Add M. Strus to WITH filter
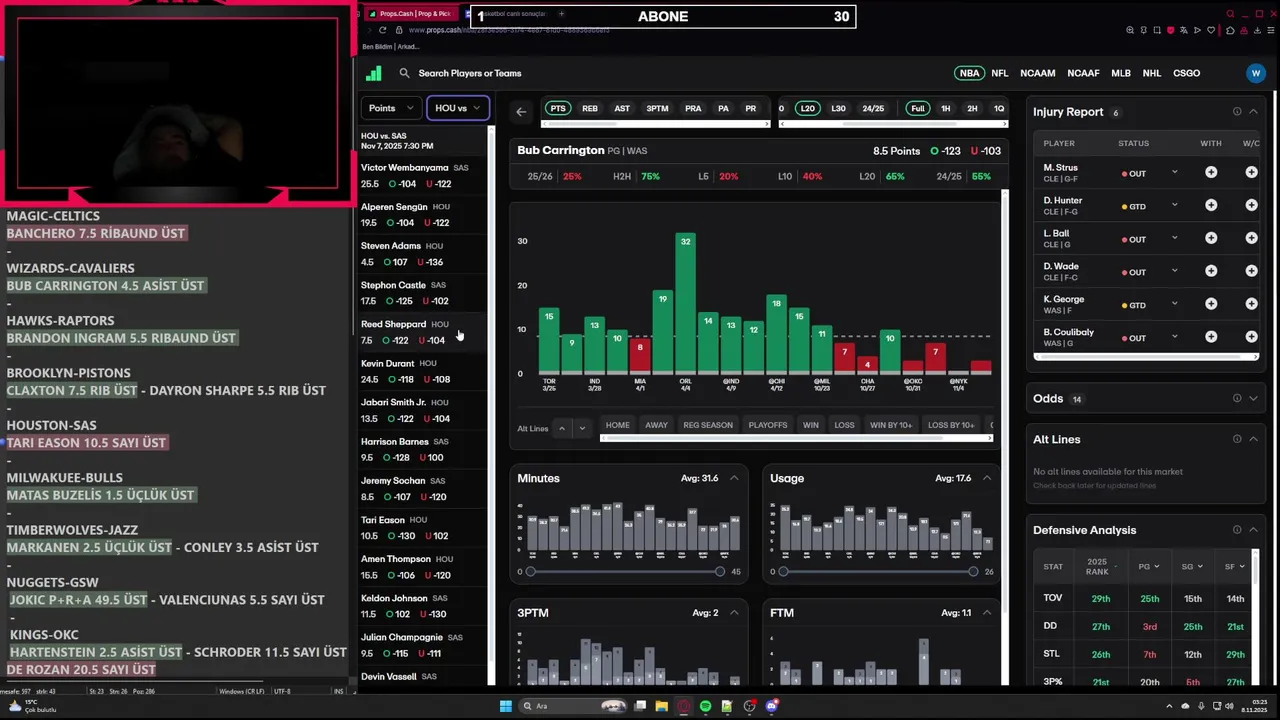This screenshot has height=720, width=1280. point(1211,173)
